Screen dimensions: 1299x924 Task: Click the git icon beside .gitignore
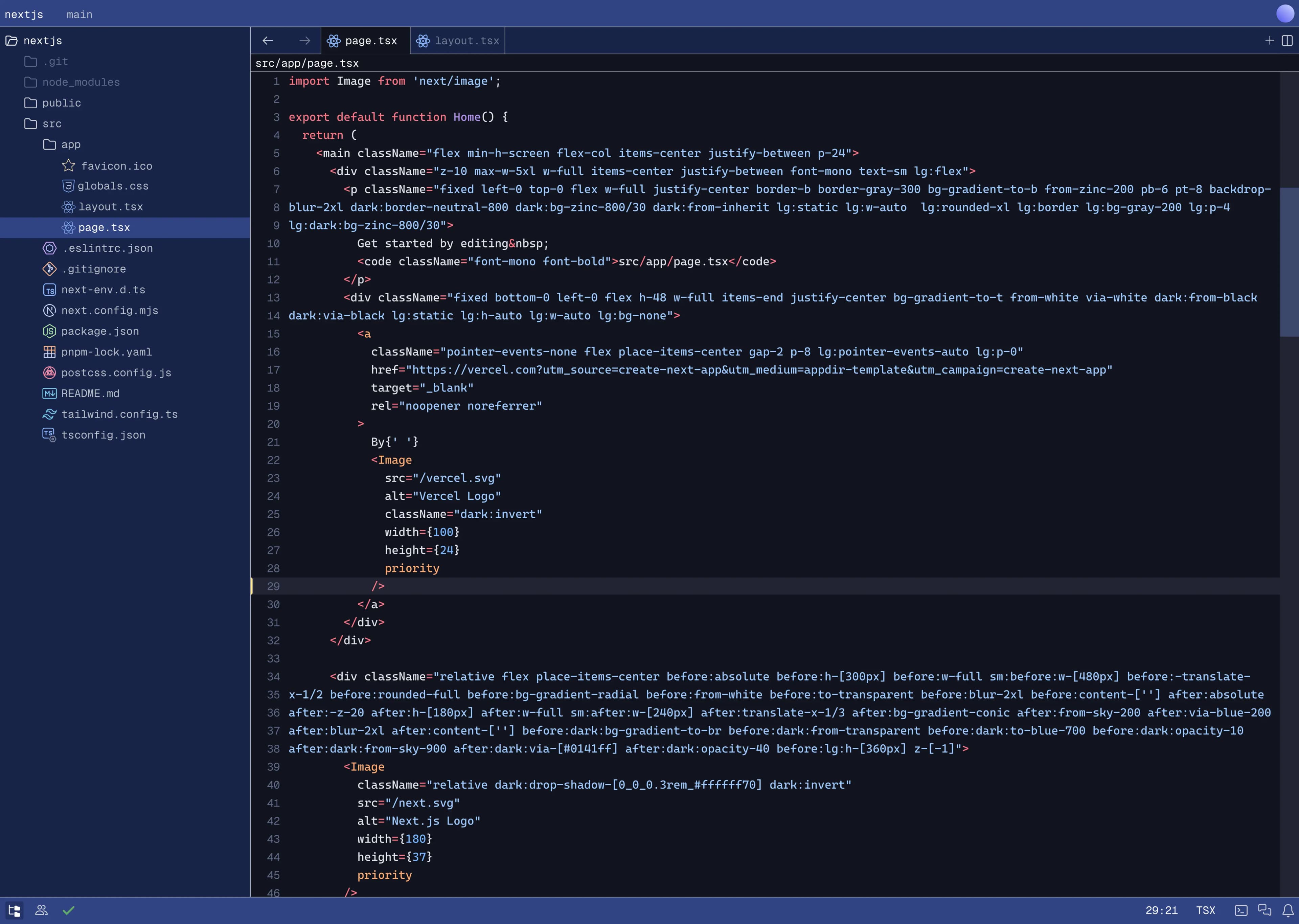point(49,269)
